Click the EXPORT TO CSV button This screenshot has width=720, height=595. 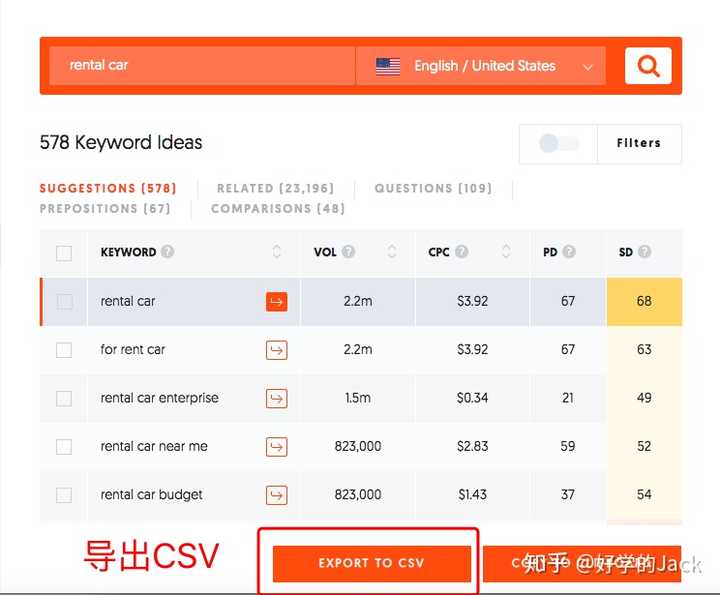click(371, 563)
